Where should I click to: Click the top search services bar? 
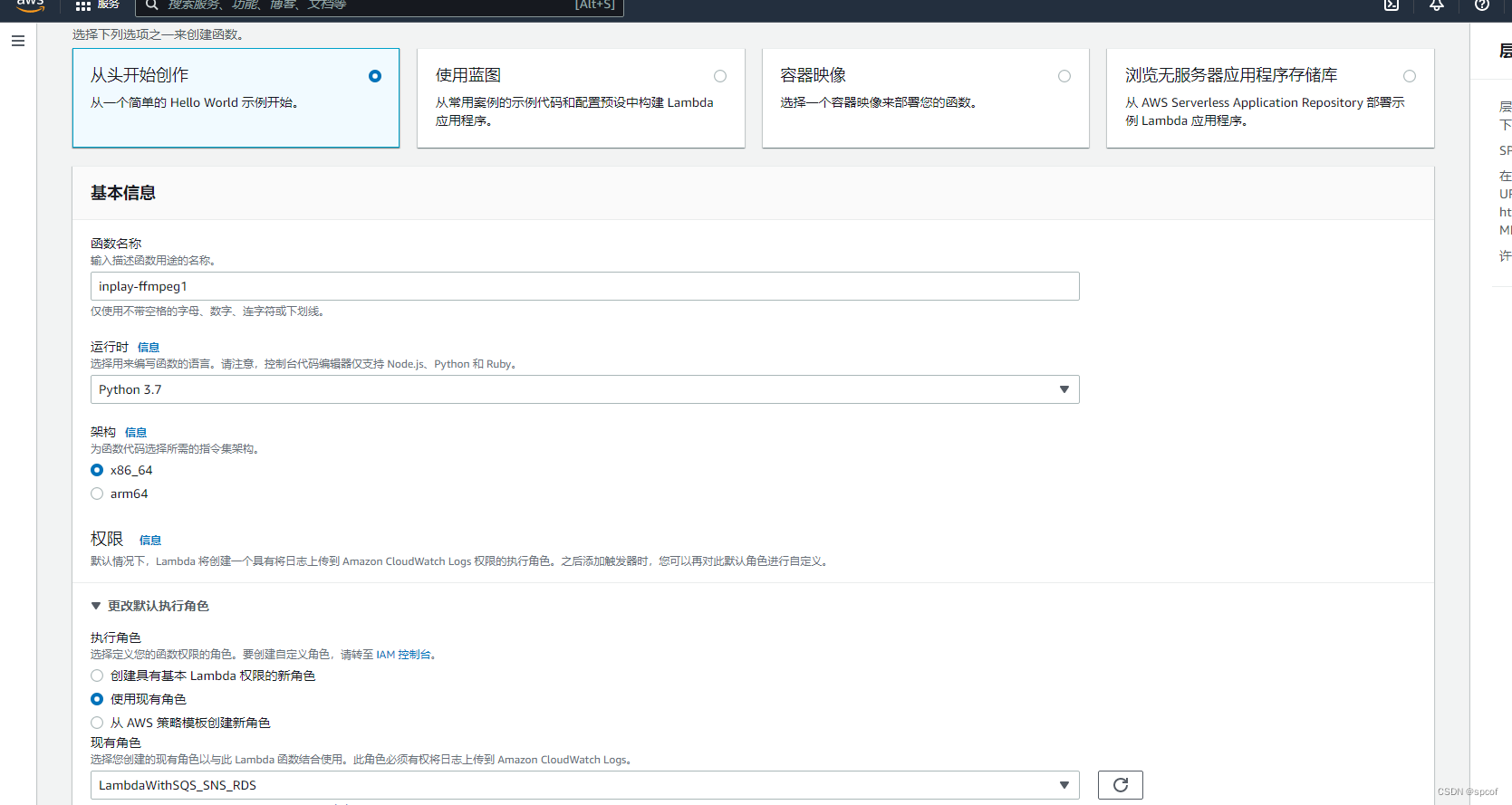coord(379,5)
